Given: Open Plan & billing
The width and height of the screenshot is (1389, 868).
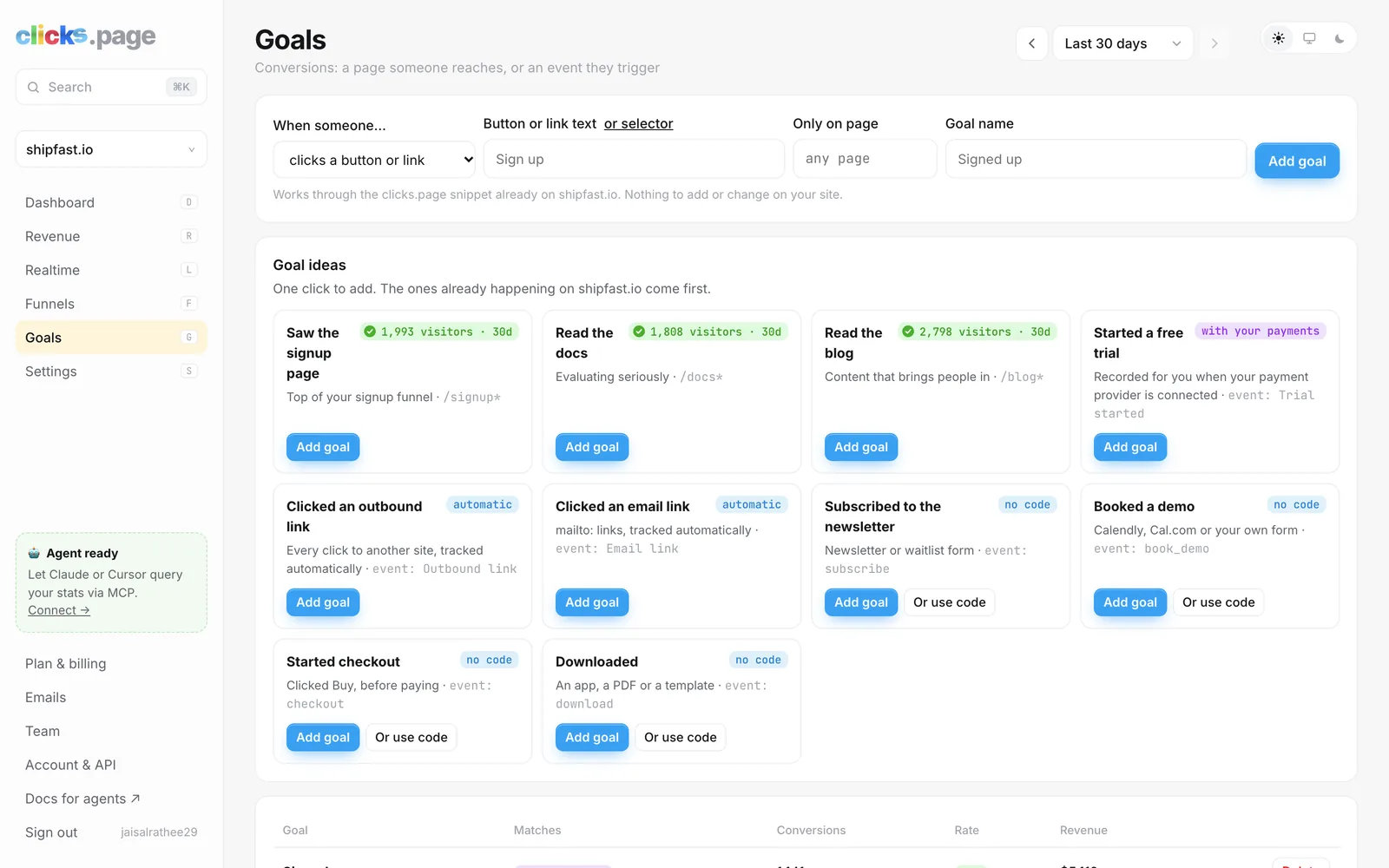Looking at the screenshot, I should (66, 663).
